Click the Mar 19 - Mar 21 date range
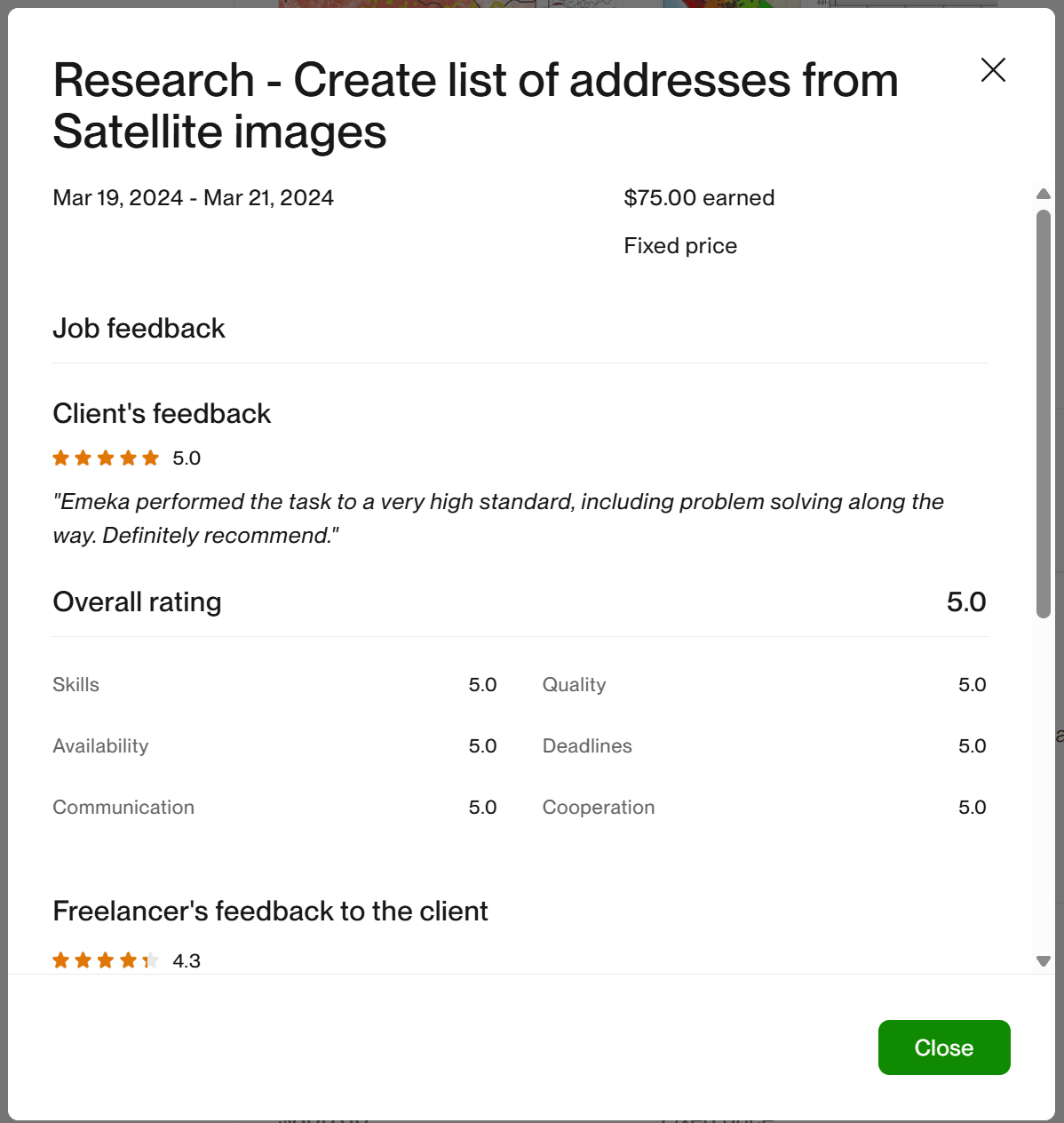 click(x=193, y=198)
